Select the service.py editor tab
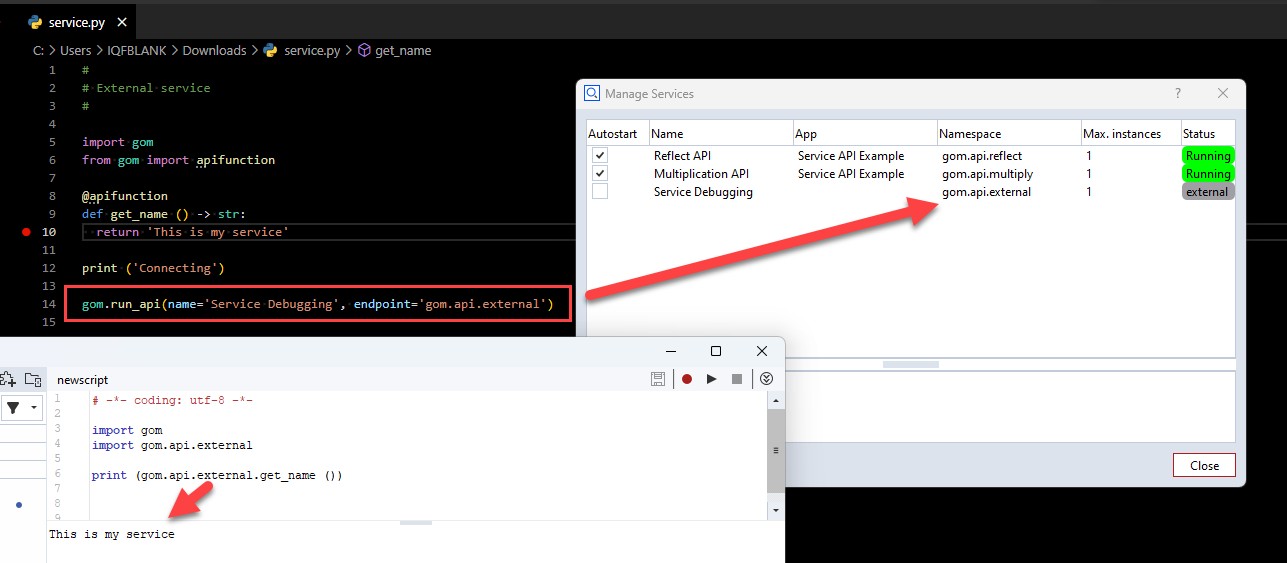Viewport: 1287px width, 563px height. pos(76,22)
